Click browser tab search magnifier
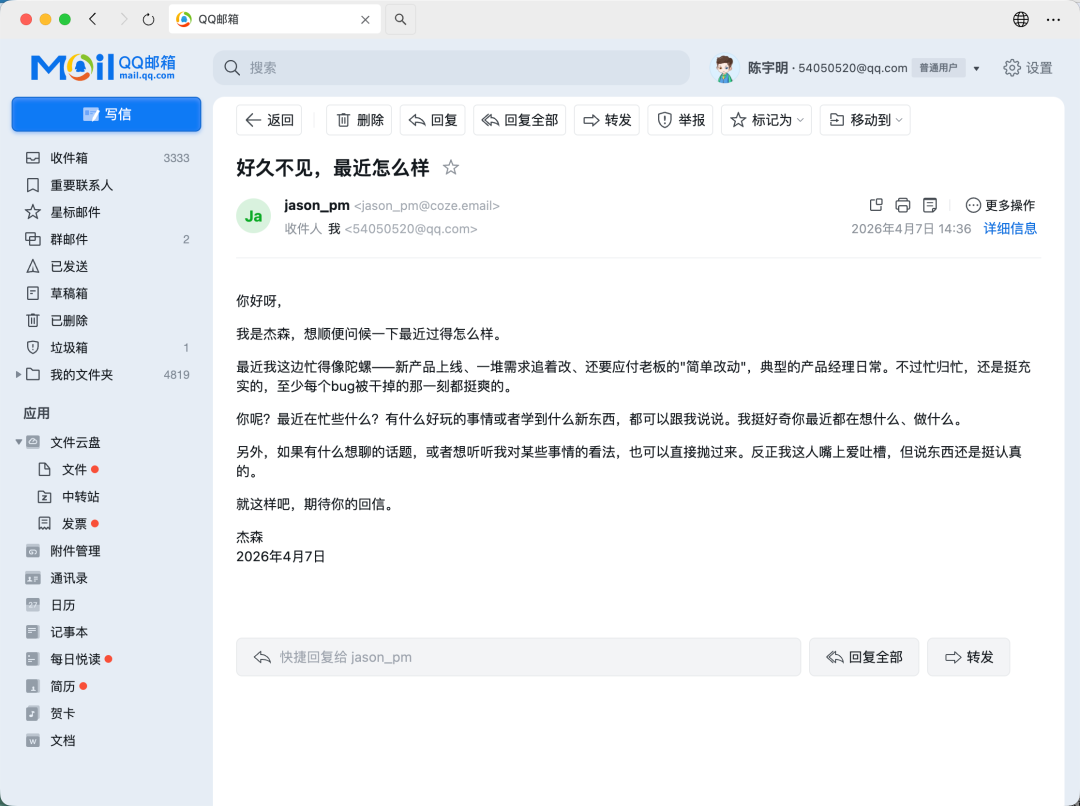 (x=400, y=19)
